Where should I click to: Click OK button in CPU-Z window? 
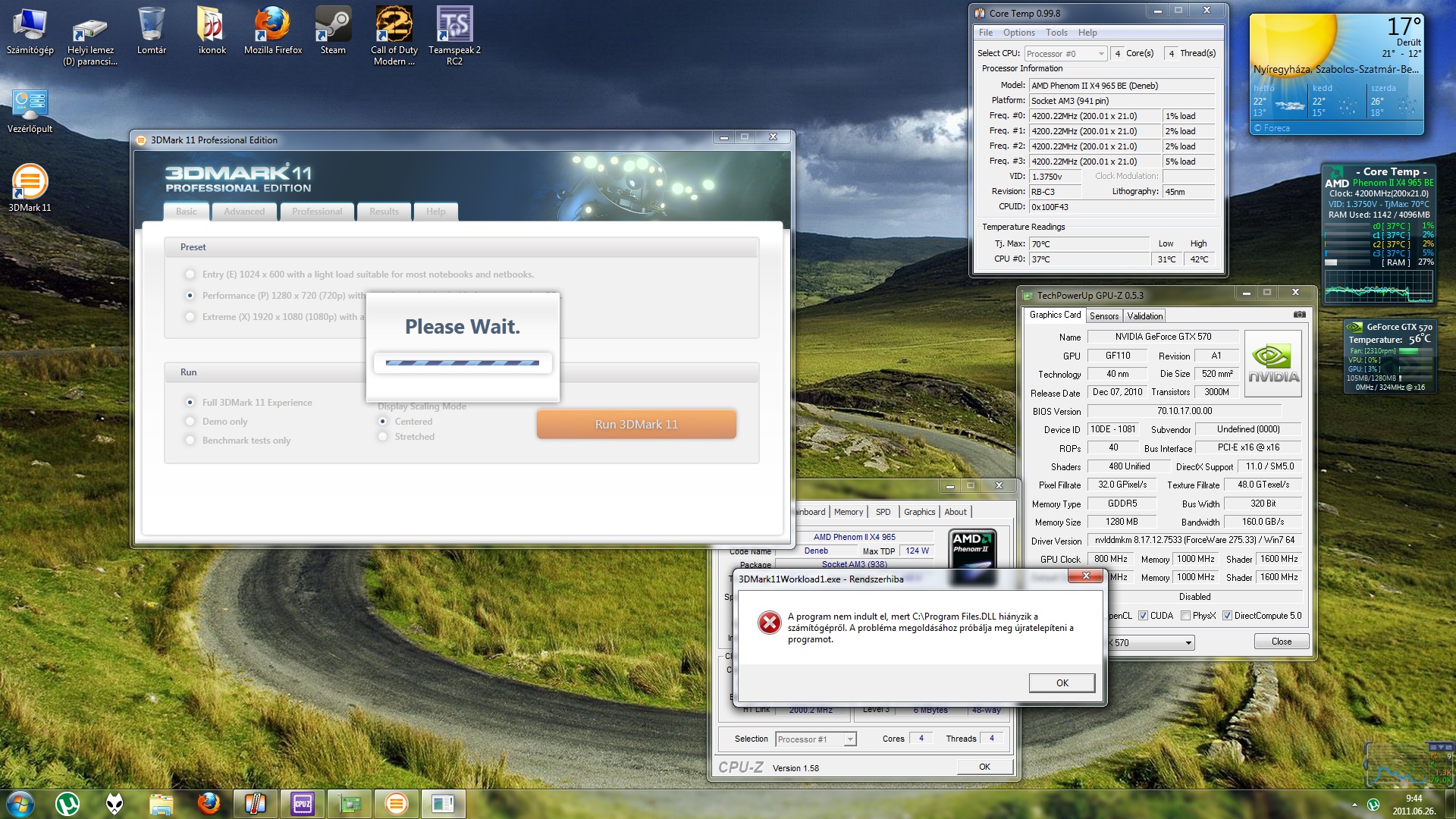pyautogui.click(x=984, y=767)
